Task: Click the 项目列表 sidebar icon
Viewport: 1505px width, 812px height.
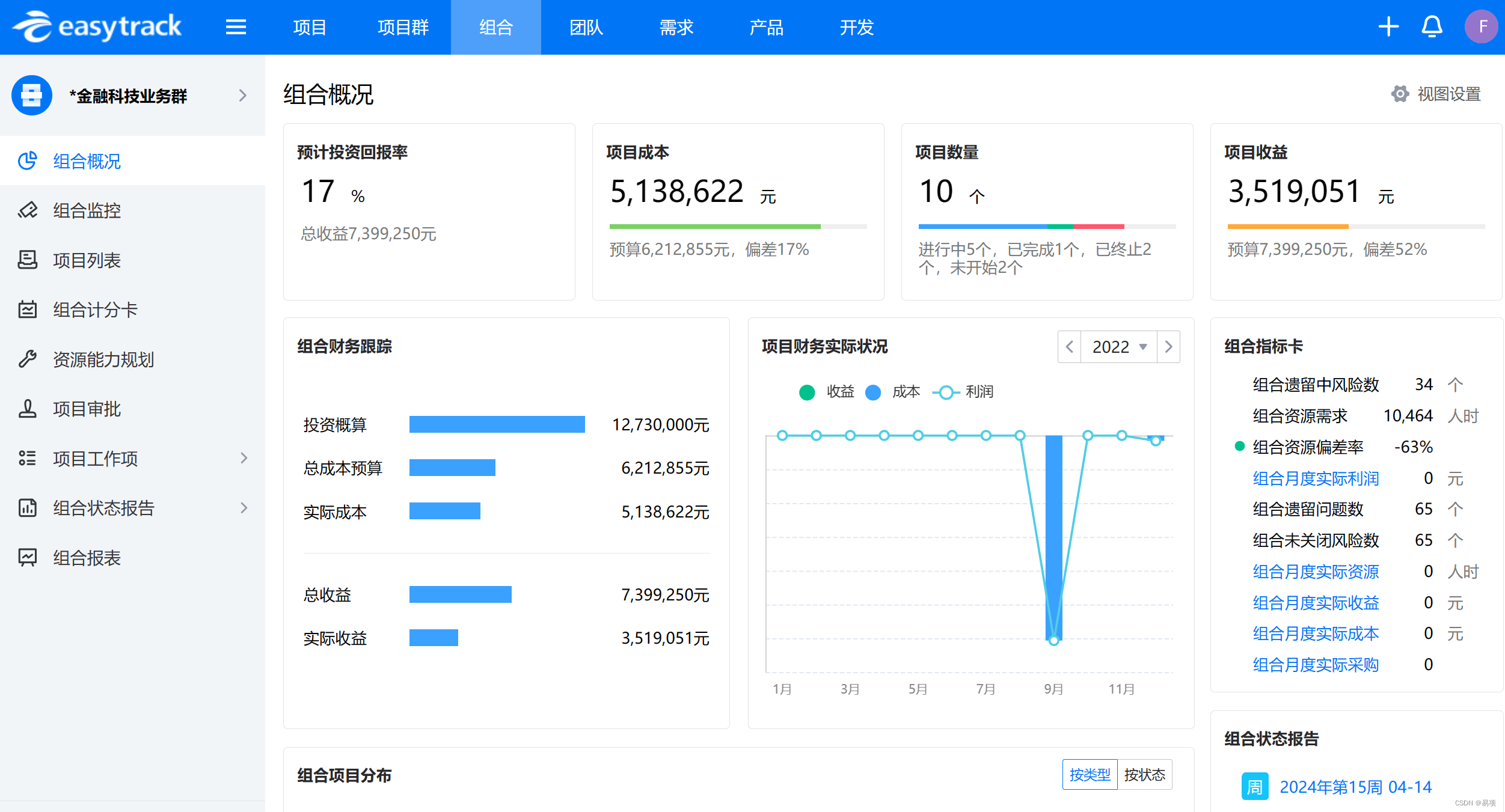Action: click(28, 260)
